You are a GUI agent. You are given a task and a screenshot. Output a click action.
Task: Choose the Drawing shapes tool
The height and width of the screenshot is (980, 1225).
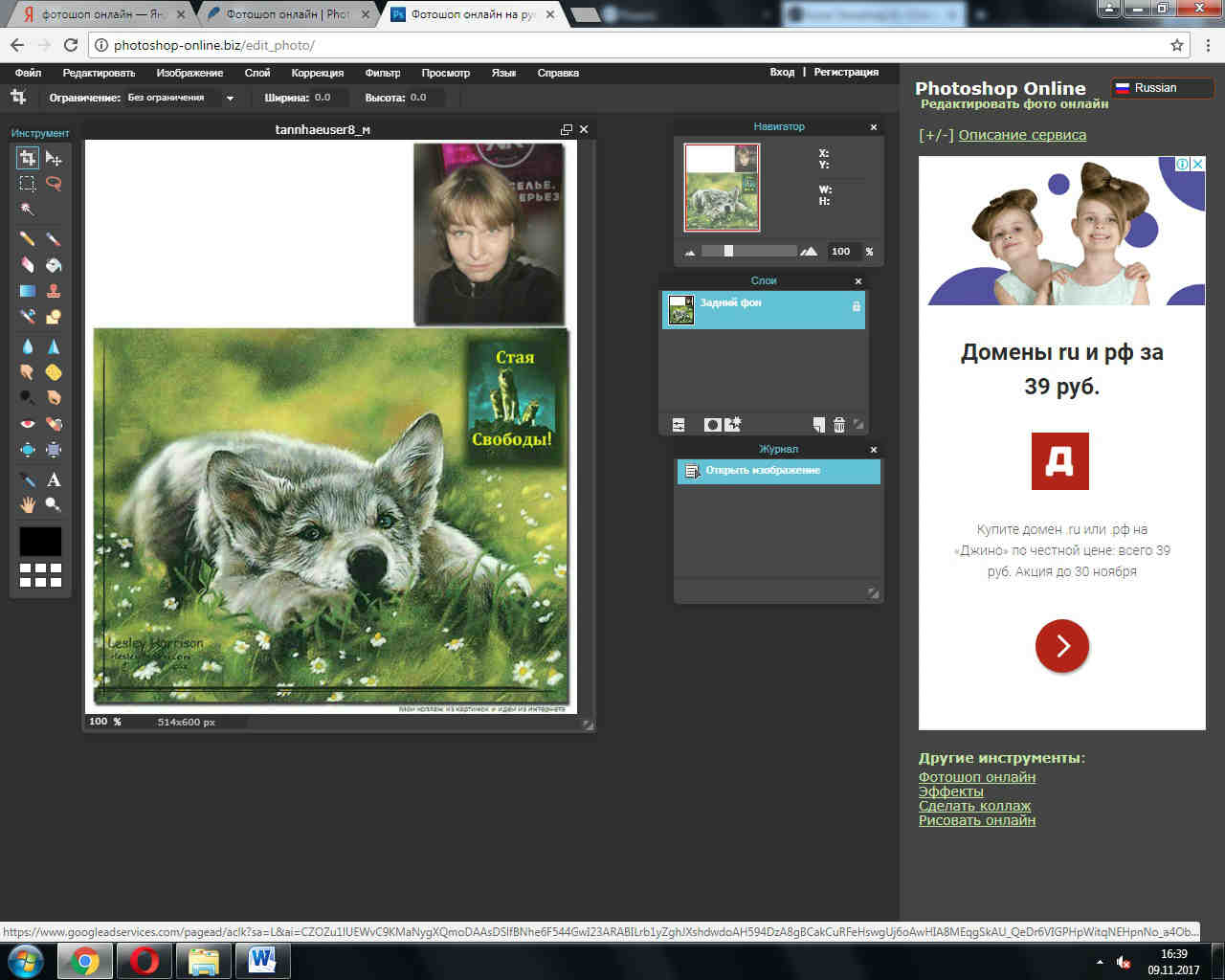point(54,317)
